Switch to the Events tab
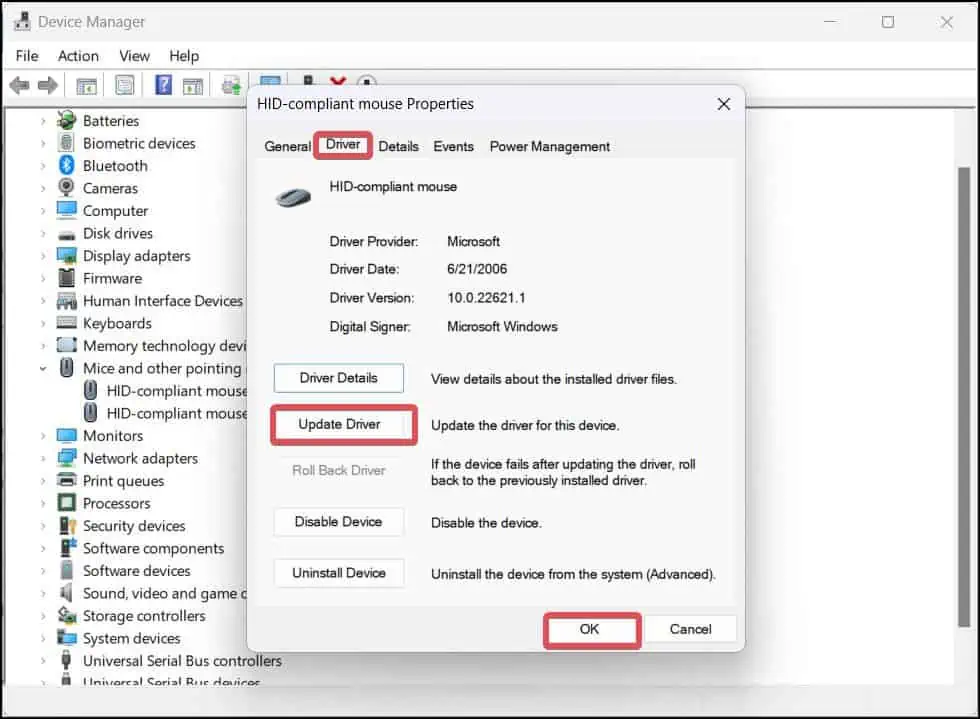The height and width of the screenshot is (719, 980). [453, 146]
